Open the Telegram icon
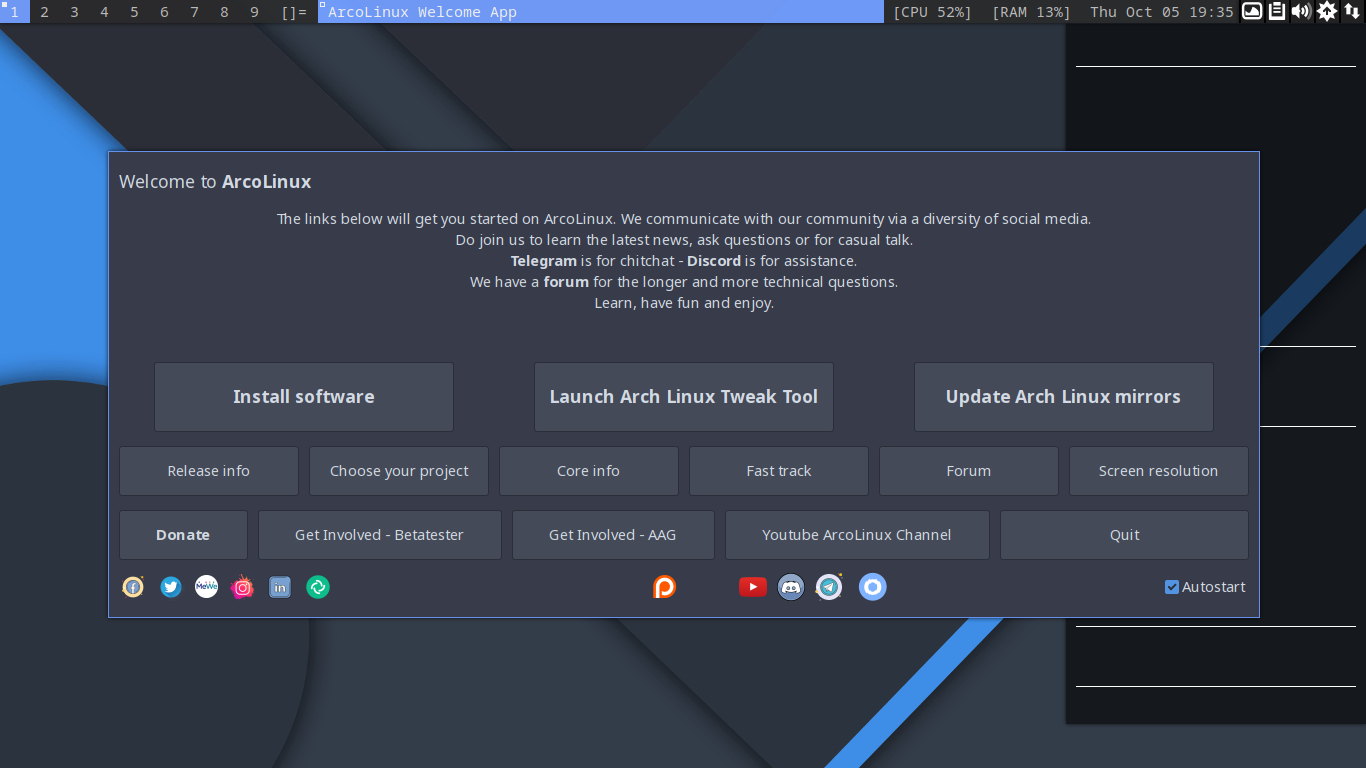The width and height of the screenshot is (1366, 768). pyautogui.click(x=829, y=587)
